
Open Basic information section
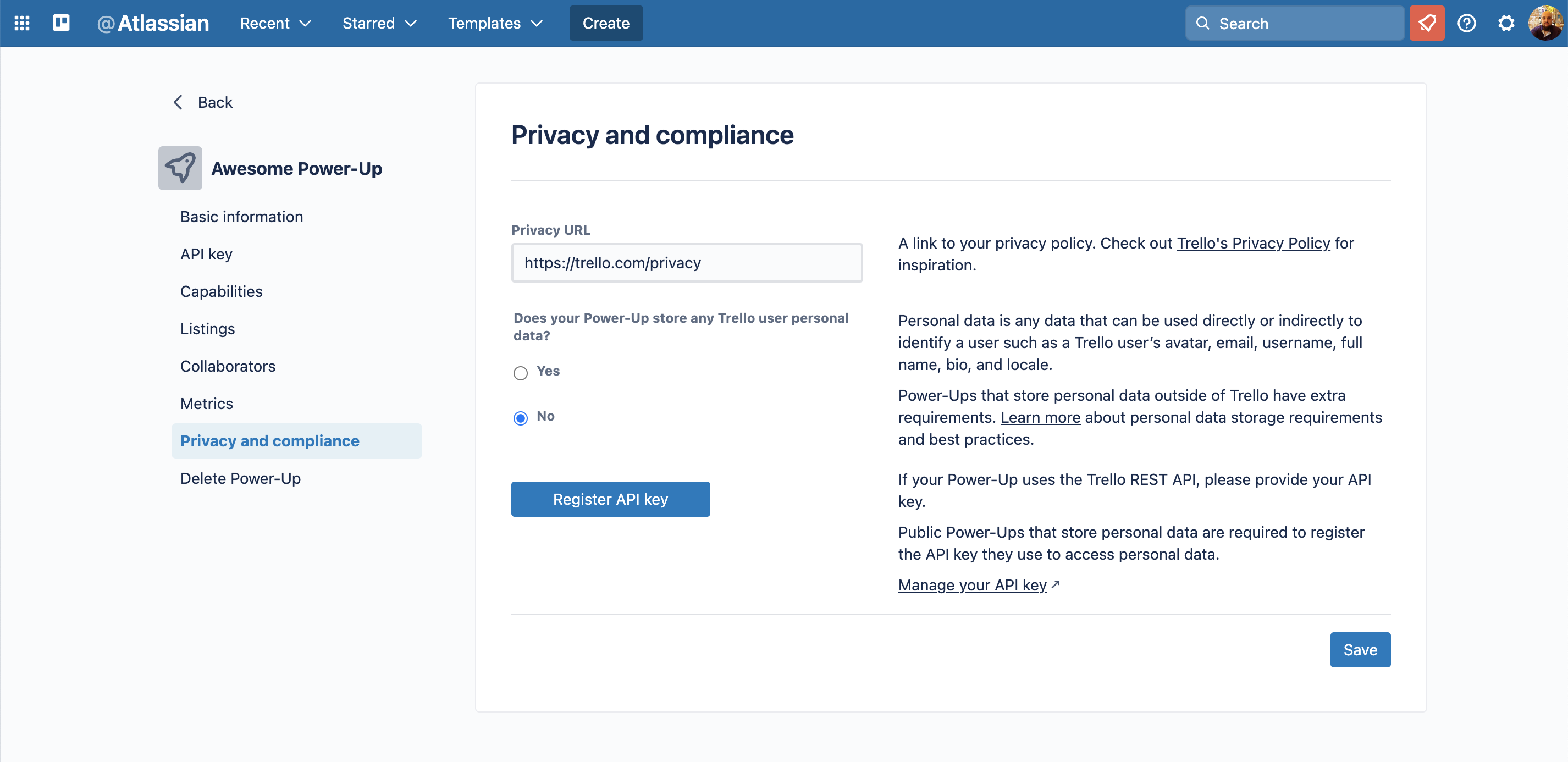(x=242, y=217)
